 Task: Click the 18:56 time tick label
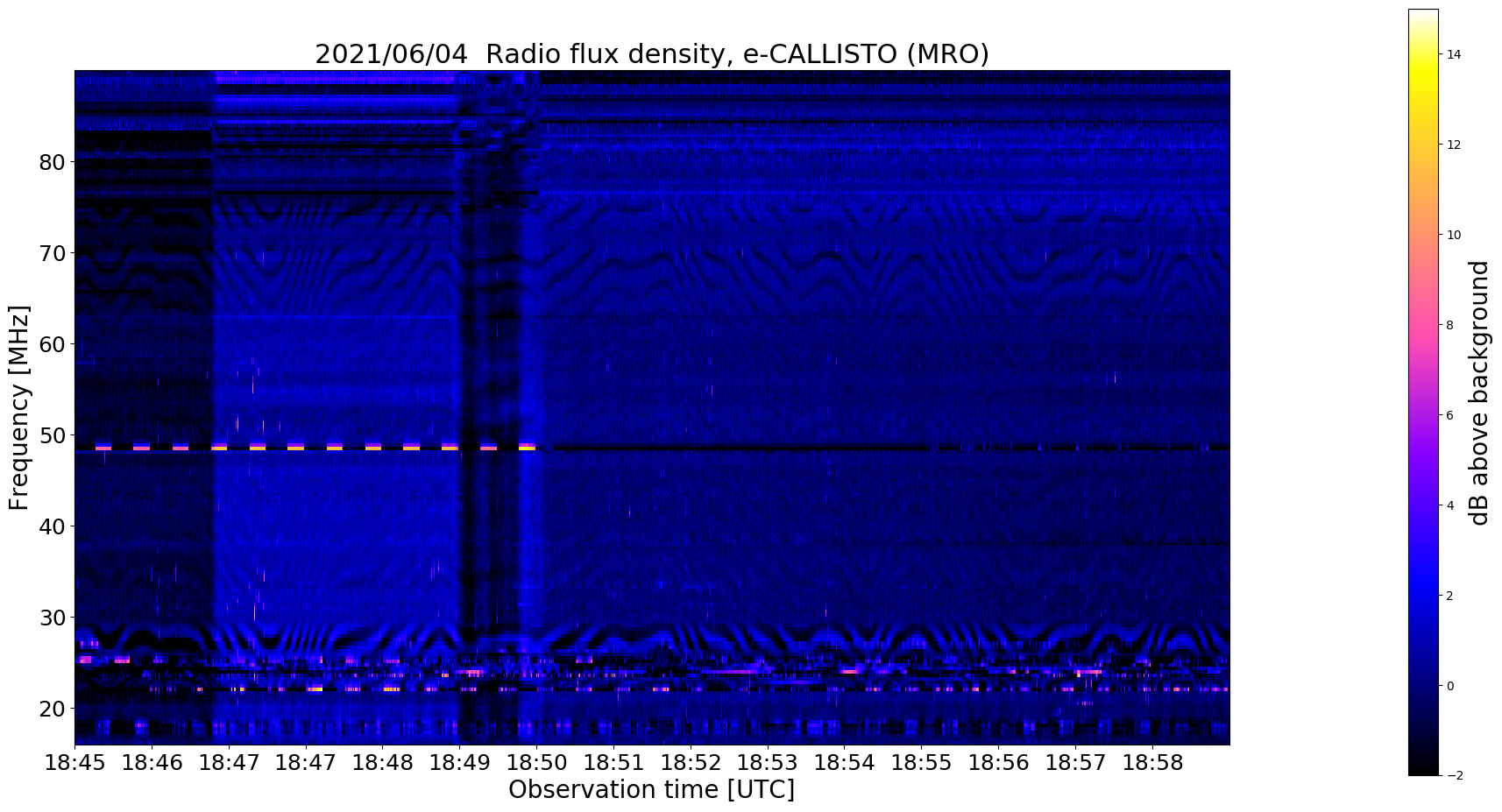pos(998,763)
